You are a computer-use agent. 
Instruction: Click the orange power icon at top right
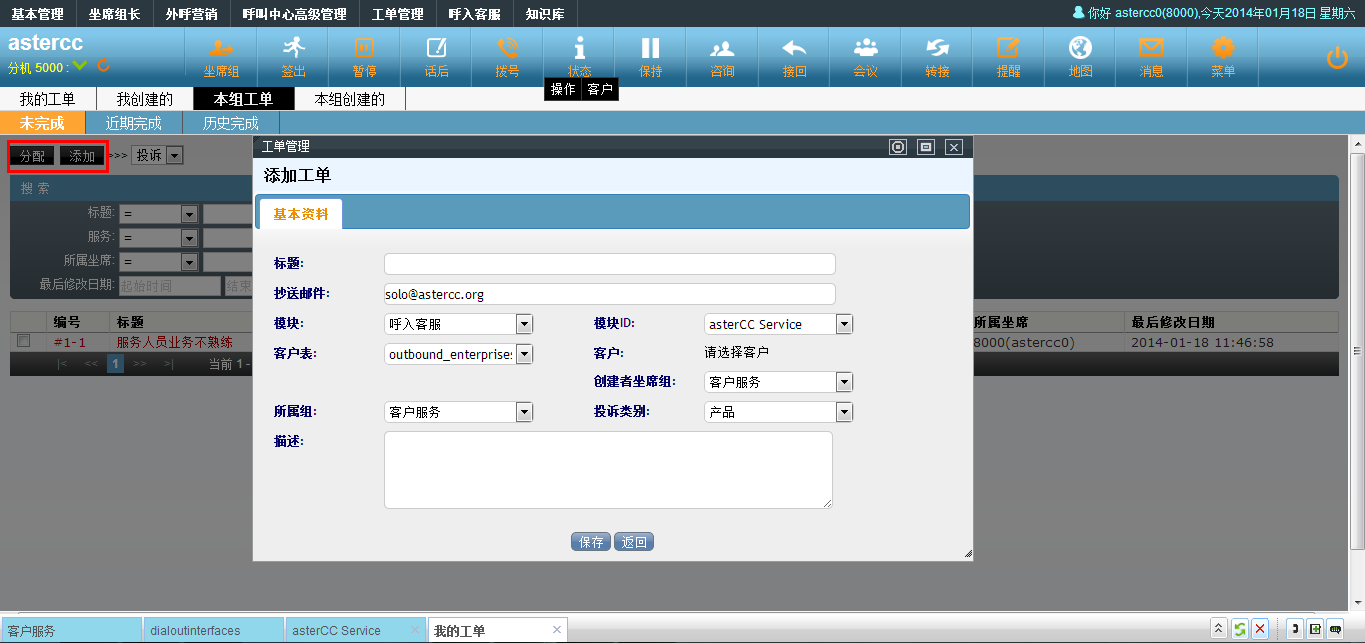pos(1337,58)
